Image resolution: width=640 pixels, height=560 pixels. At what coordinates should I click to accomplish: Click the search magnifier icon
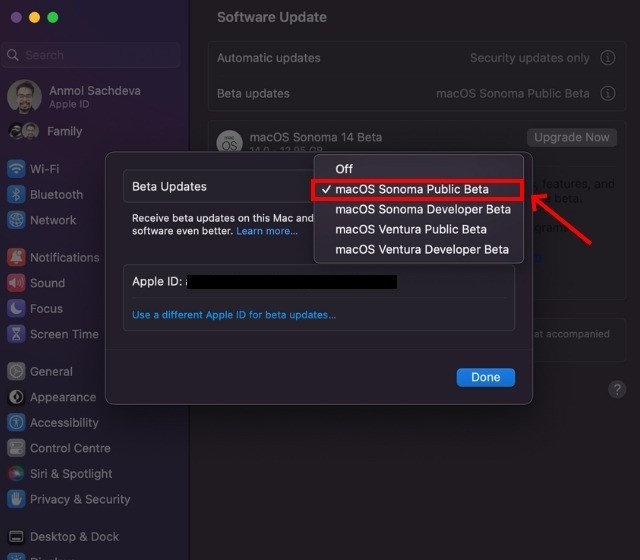click(x=13, y=55)
